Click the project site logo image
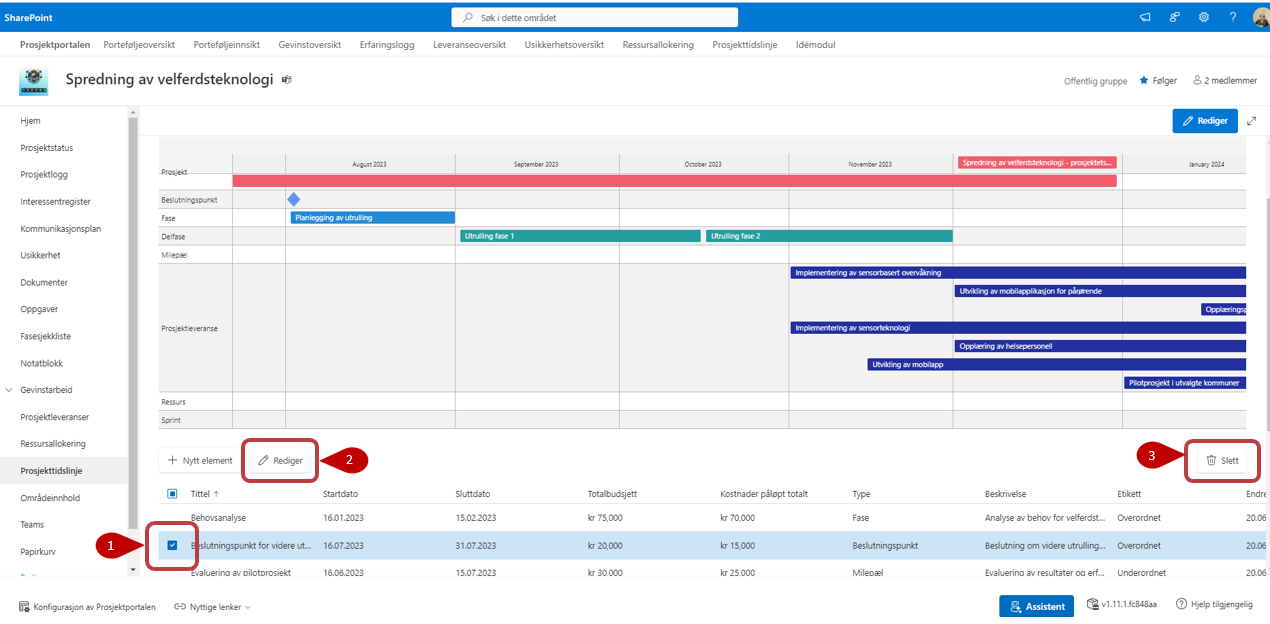The height and width of the screenshot is (624, 1270). [33, 81]
